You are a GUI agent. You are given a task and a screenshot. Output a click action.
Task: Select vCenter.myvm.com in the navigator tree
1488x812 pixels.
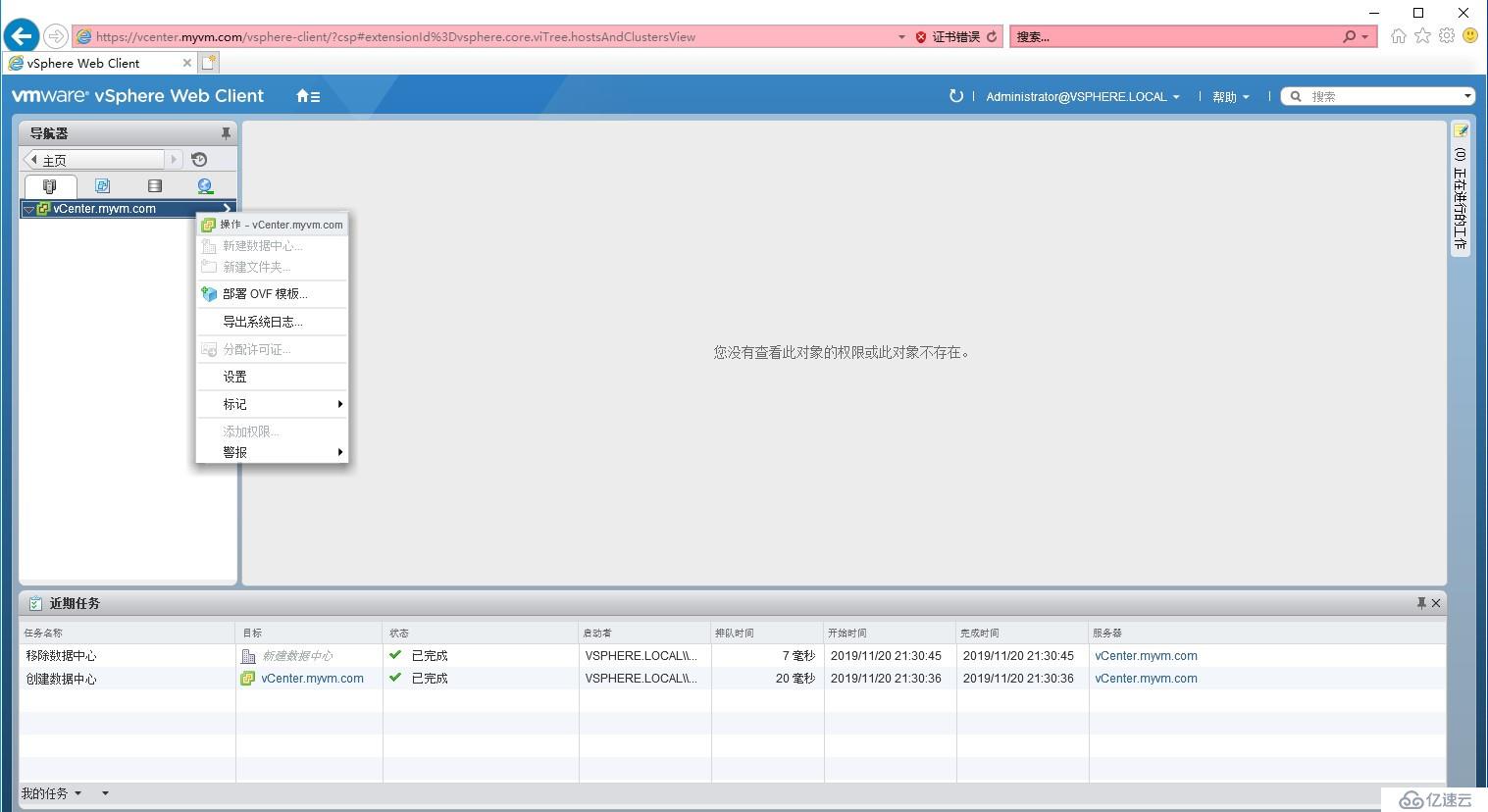104,209
